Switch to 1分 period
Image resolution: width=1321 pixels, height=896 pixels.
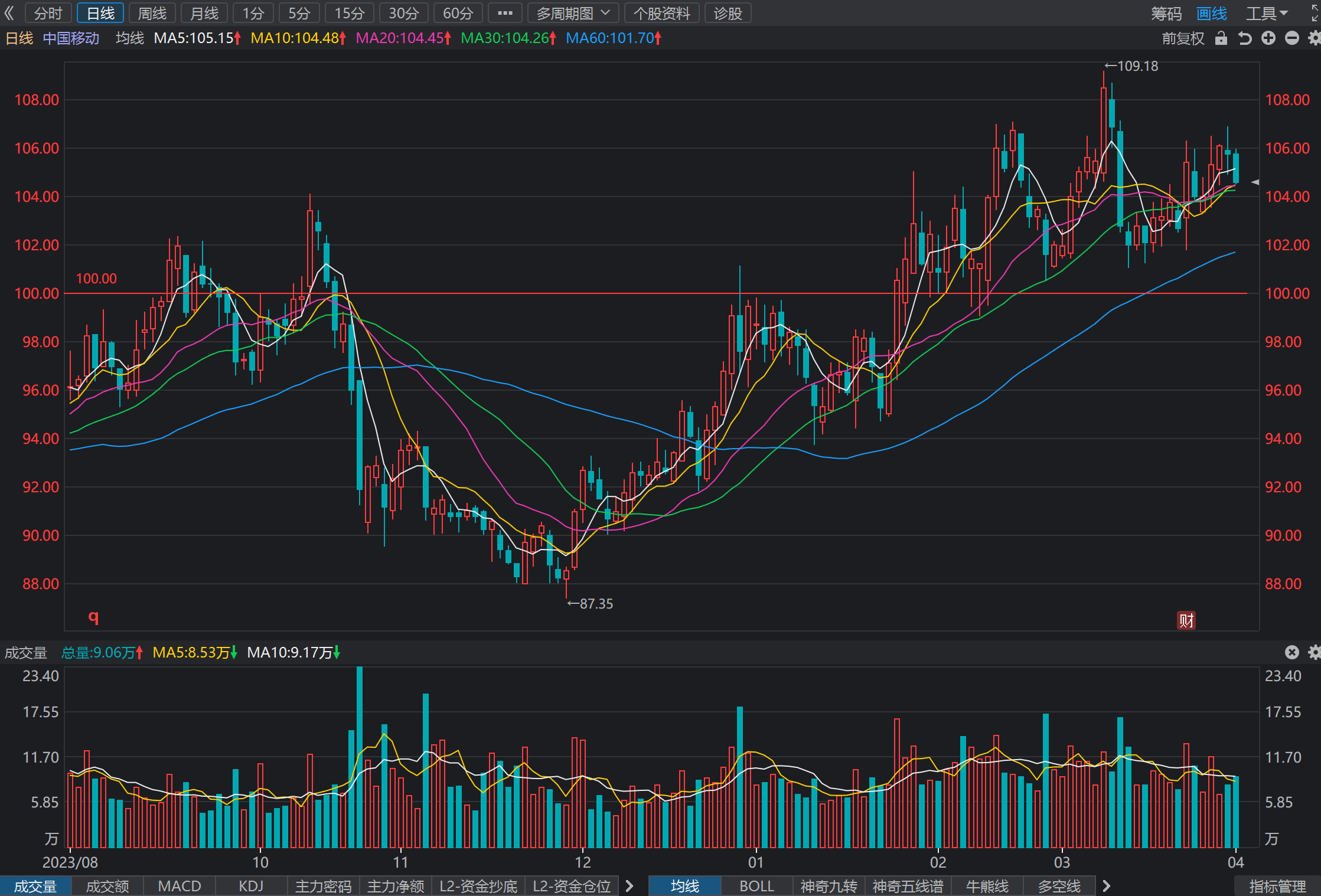point(253,13)
